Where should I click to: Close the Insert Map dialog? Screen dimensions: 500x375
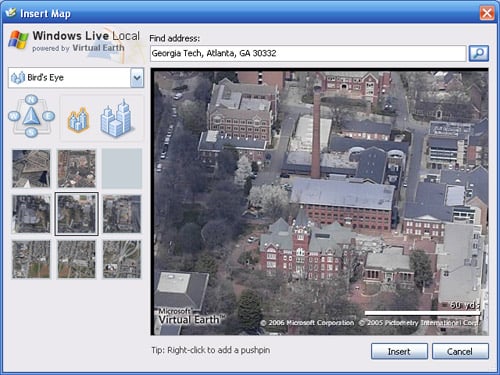487,13
